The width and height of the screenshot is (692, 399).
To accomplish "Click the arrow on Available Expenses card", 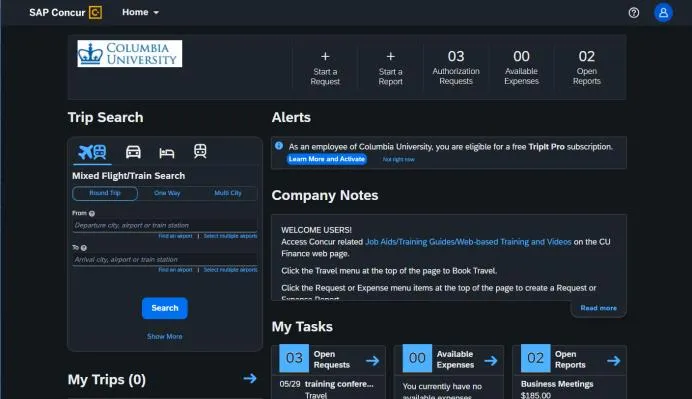I will (x=491, y=361).
